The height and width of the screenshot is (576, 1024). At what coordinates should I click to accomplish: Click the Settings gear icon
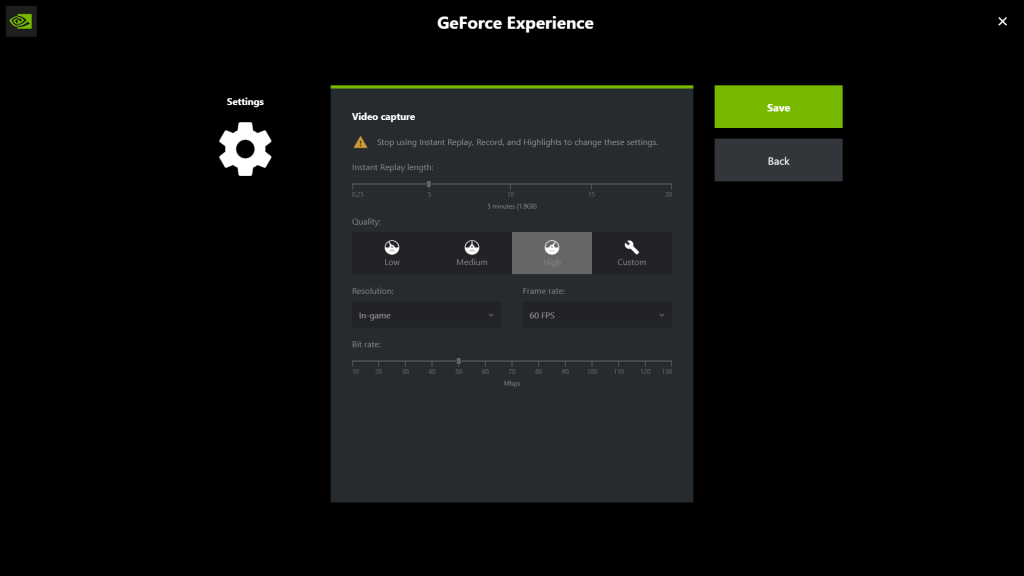click(x=245, y=149)
